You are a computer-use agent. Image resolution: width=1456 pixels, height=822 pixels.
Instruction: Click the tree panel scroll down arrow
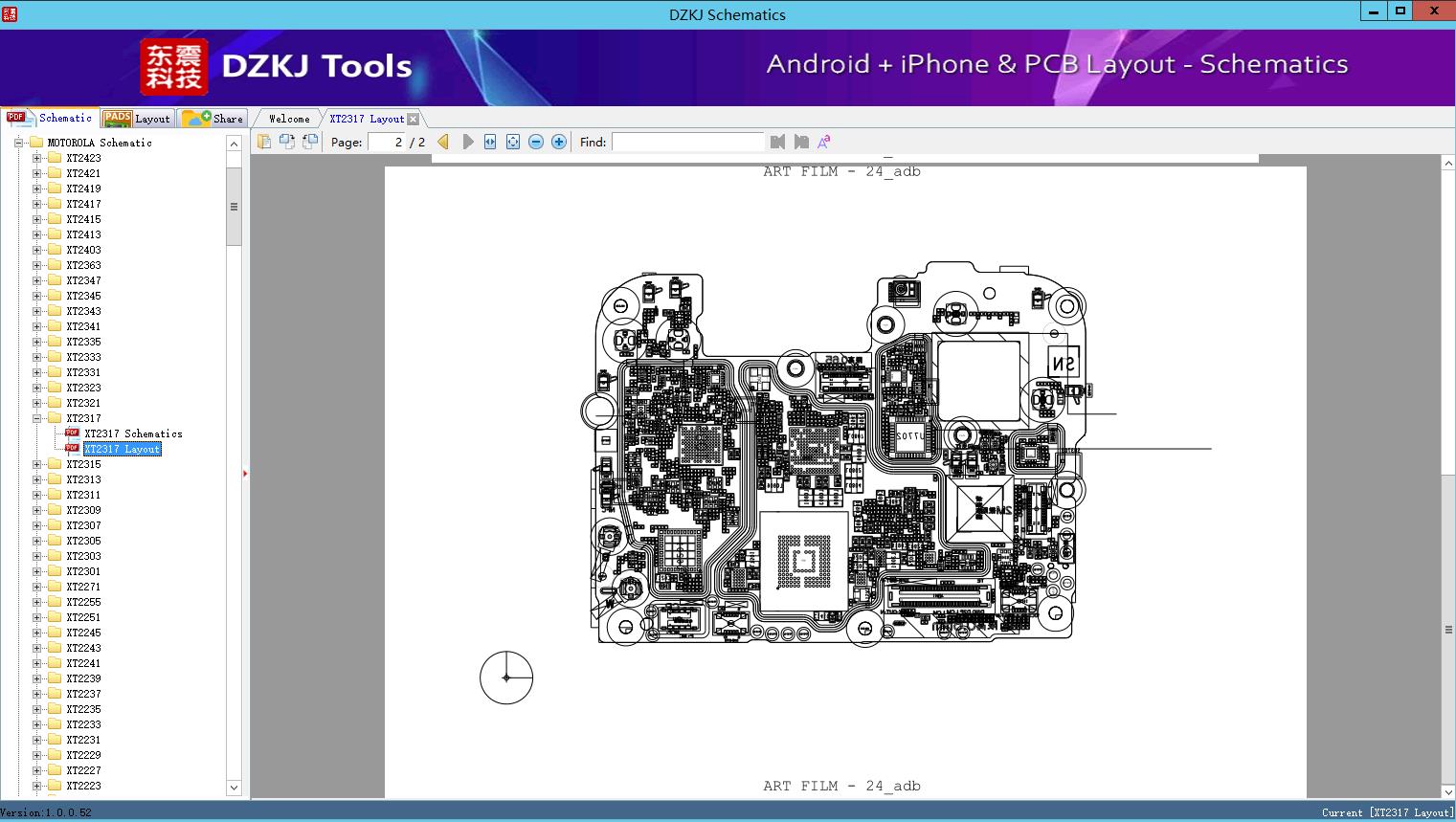234,788
